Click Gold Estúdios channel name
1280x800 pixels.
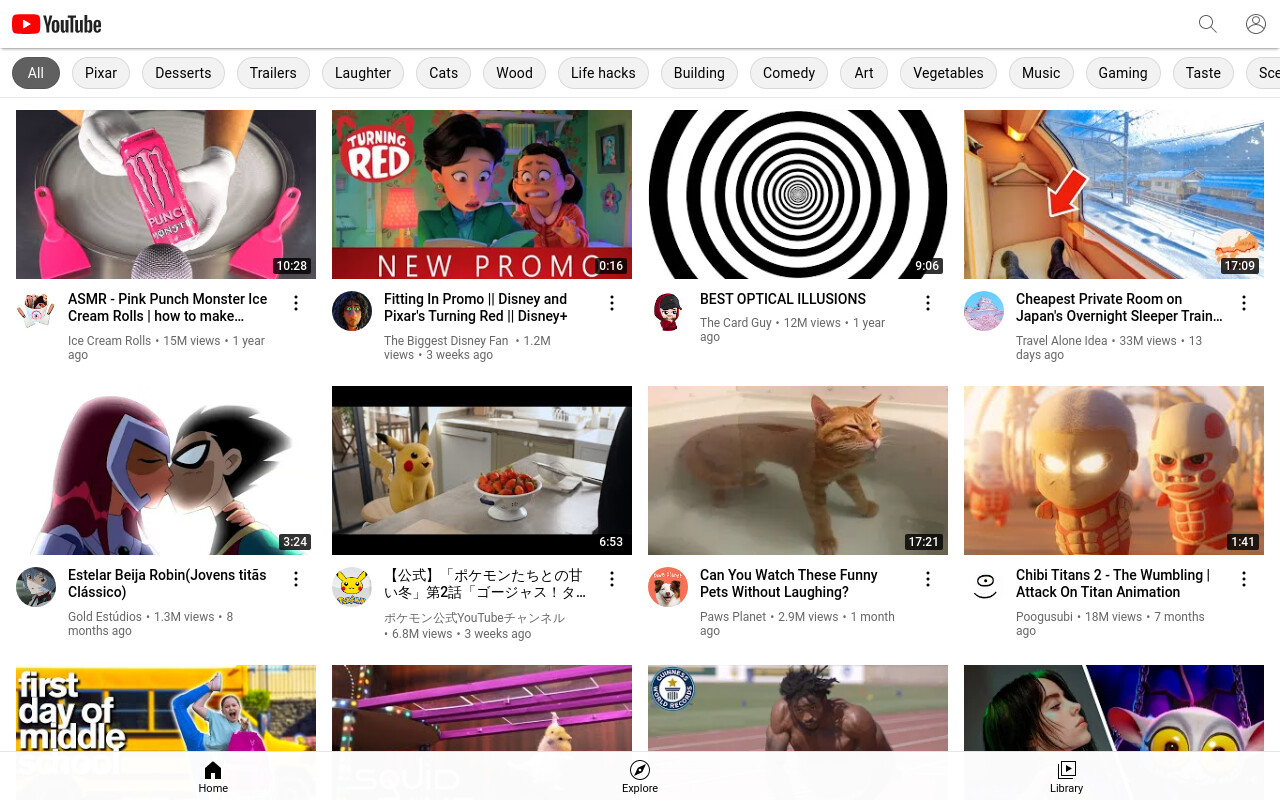coord(105,617)
